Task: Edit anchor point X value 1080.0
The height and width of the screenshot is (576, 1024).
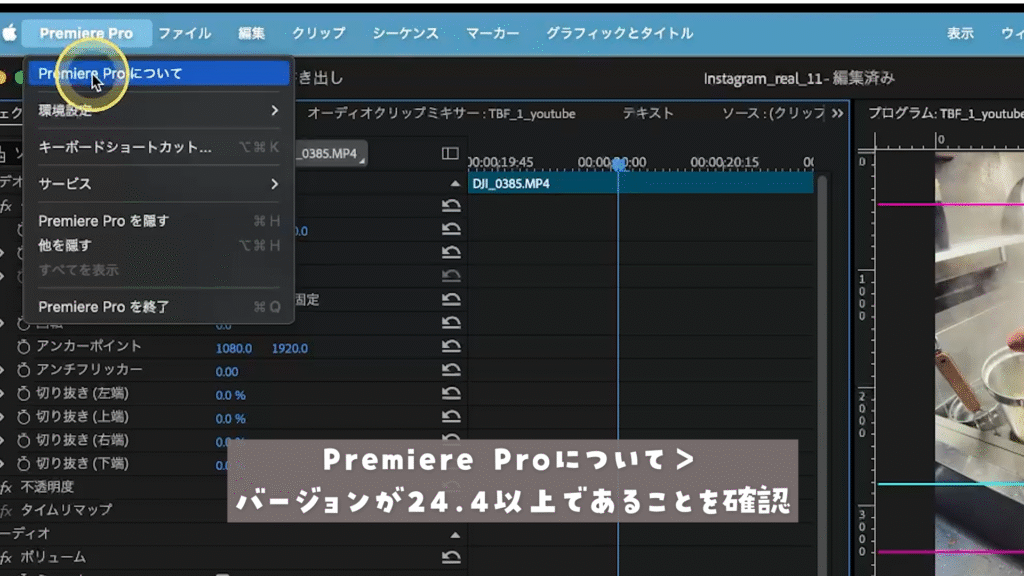Action: (233, 349)
